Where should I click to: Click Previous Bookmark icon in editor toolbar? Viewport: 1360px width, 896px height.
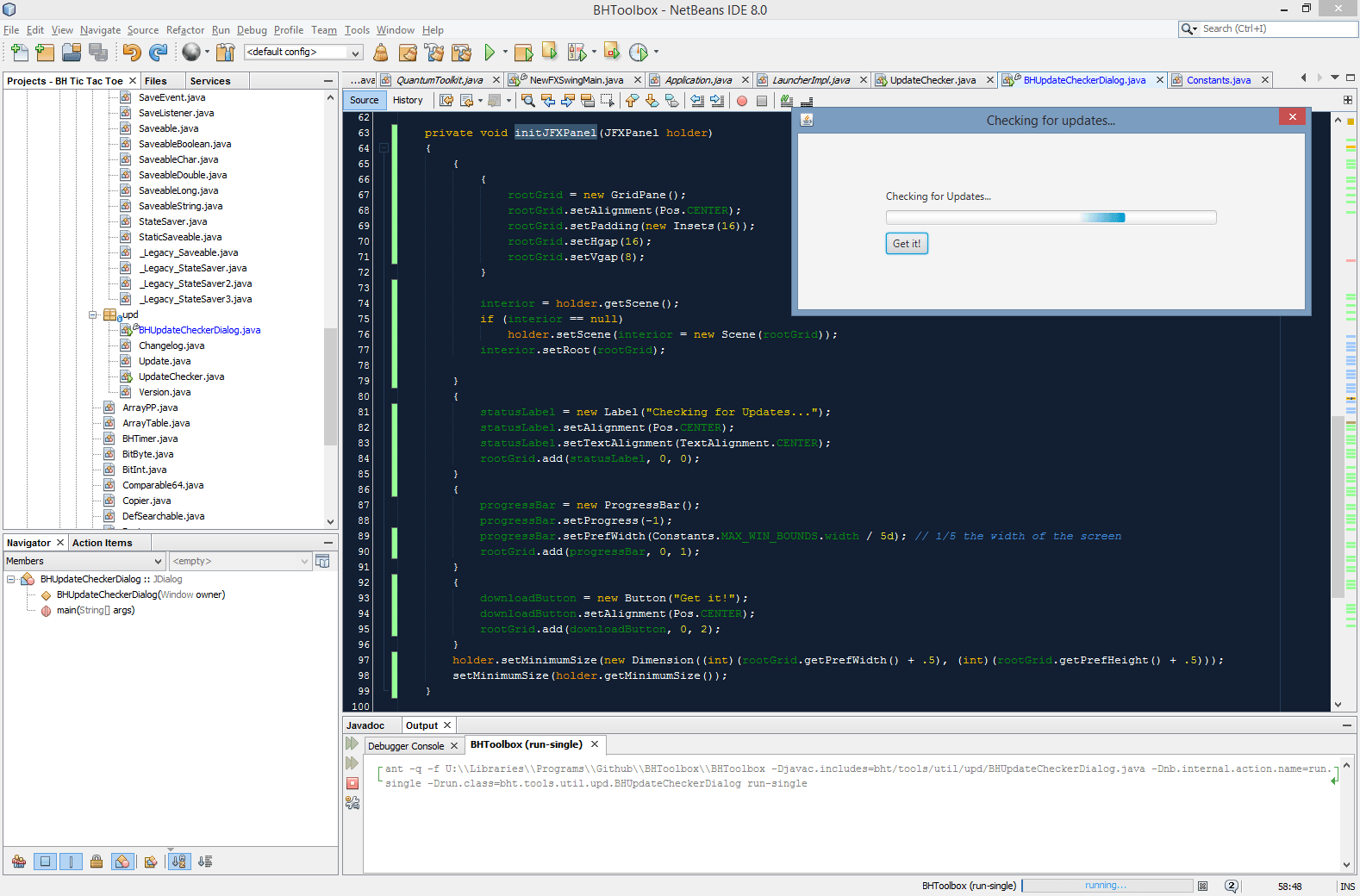click(632, 101)
